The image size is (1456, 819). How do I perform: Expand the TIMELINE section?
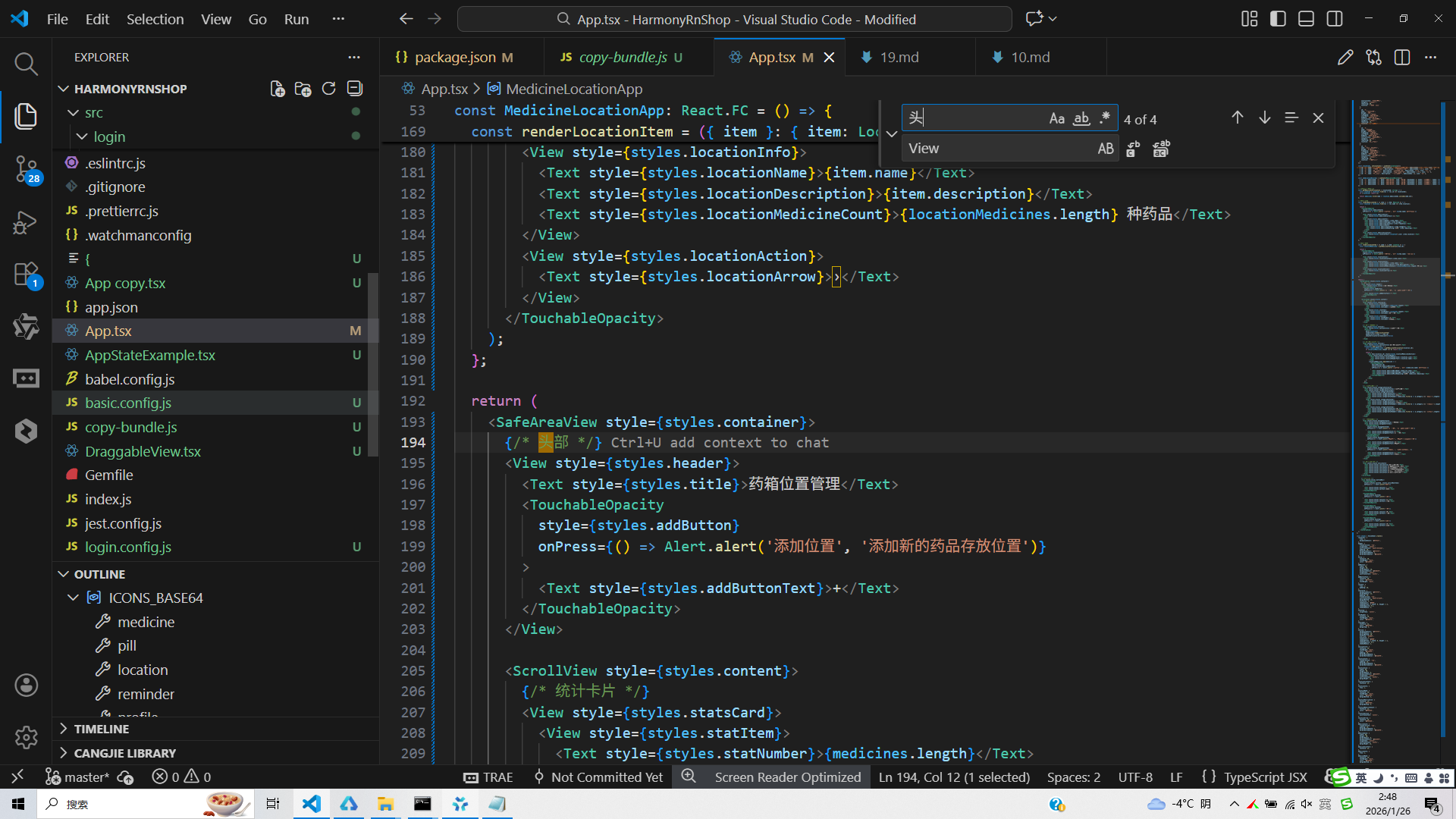point(64,729)
